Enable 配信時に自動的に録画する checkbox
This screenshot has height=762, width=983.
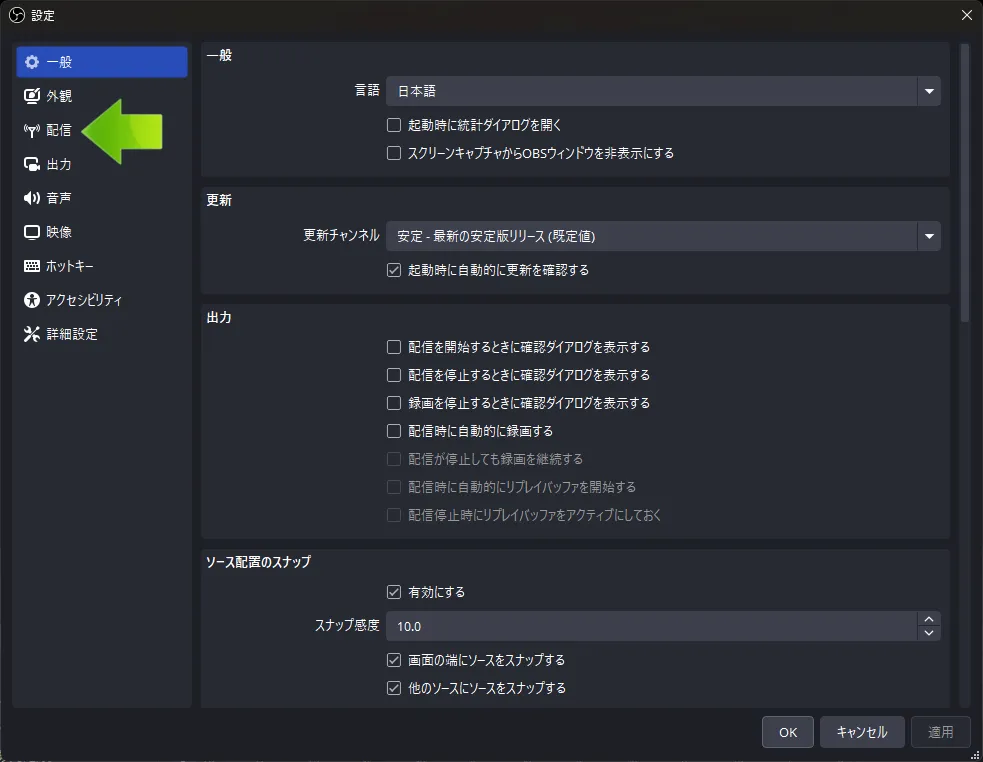(394, 431)
